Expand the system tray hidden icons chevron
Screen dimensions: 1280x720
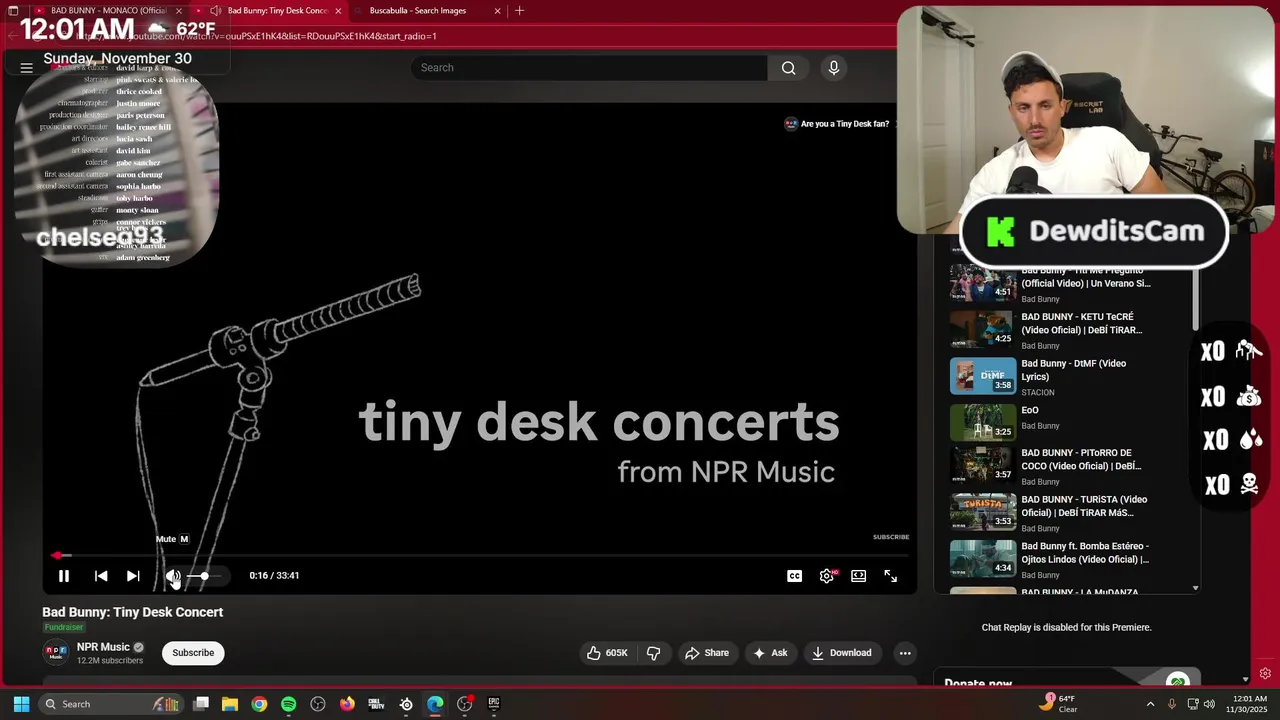click(x=1150, y=704)
